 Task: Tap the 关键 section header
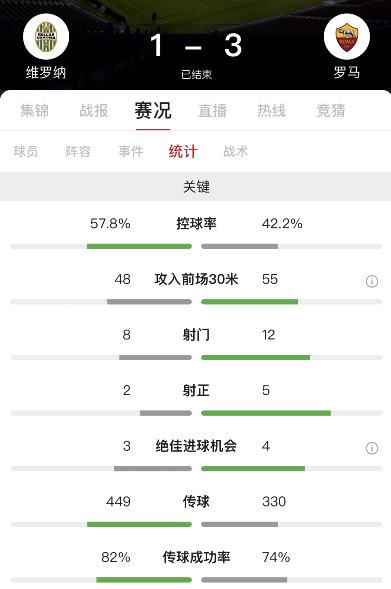(195, 186)
